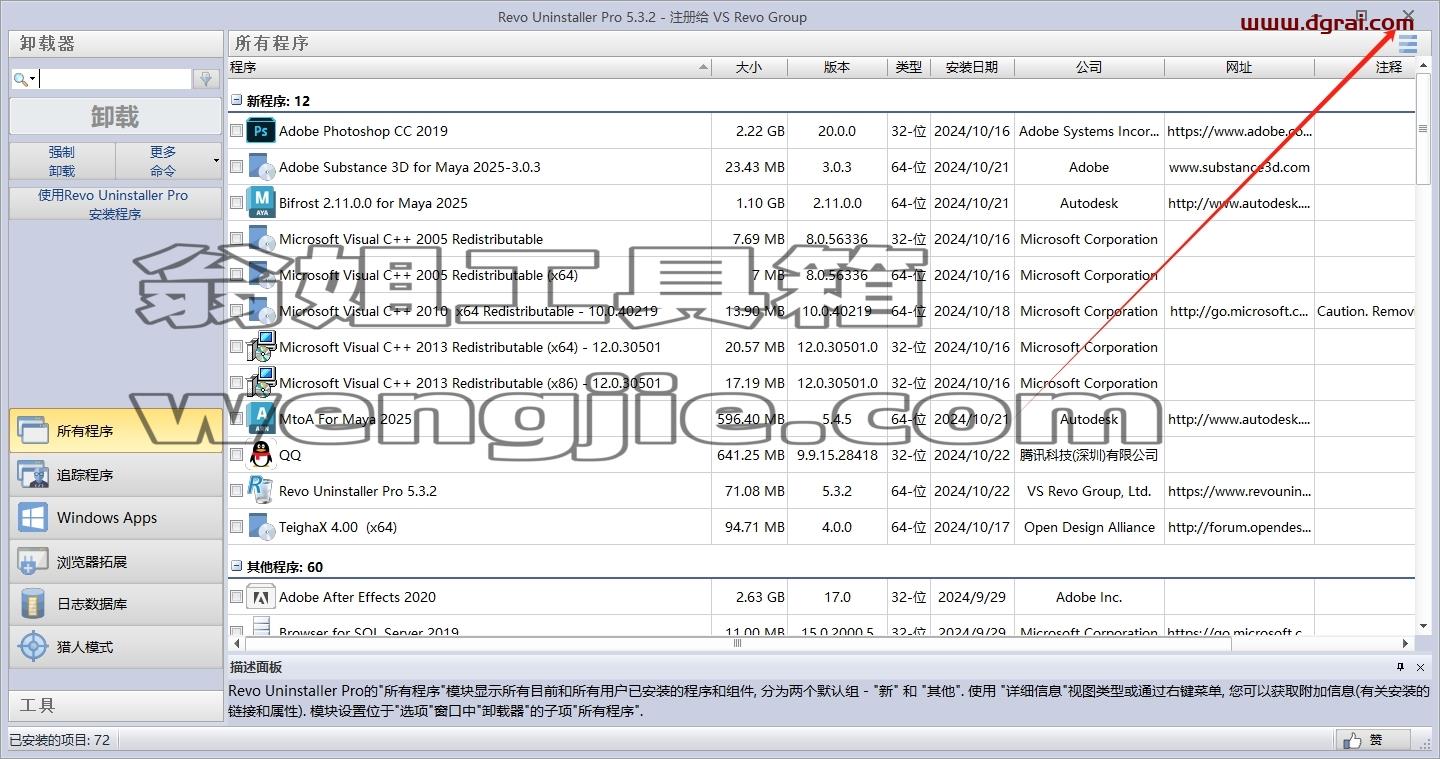Click 使用Revo Uninstaller Pro安装程序 button
The width and height of the screenshot is (1440, 759).
(x=115, y=204)
